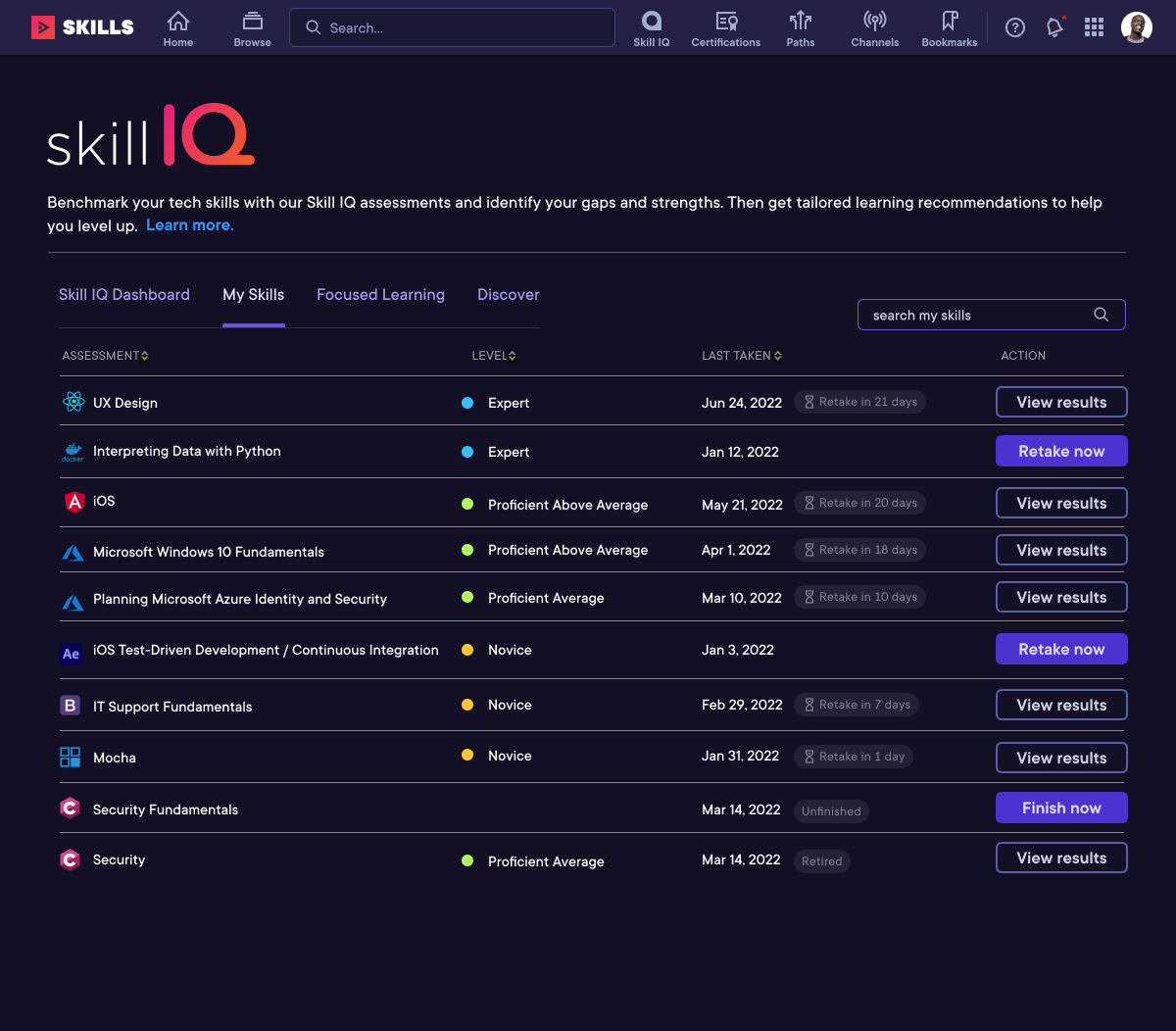
Task: View results for Microsoft Windows 10 Fundamentals
Action: click(1061, 550)
